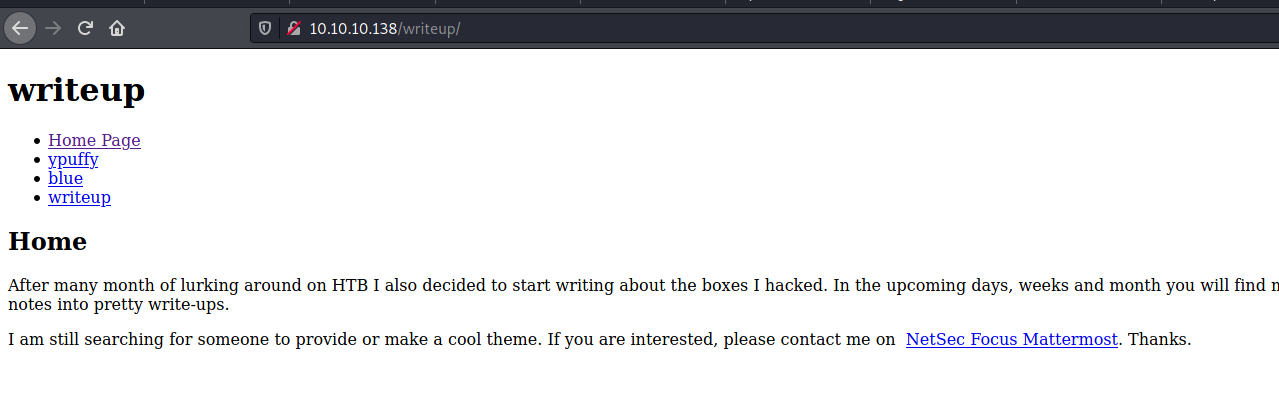Click the /writeup/ path in the URL

pyautogui.click(x=429, y=29)
